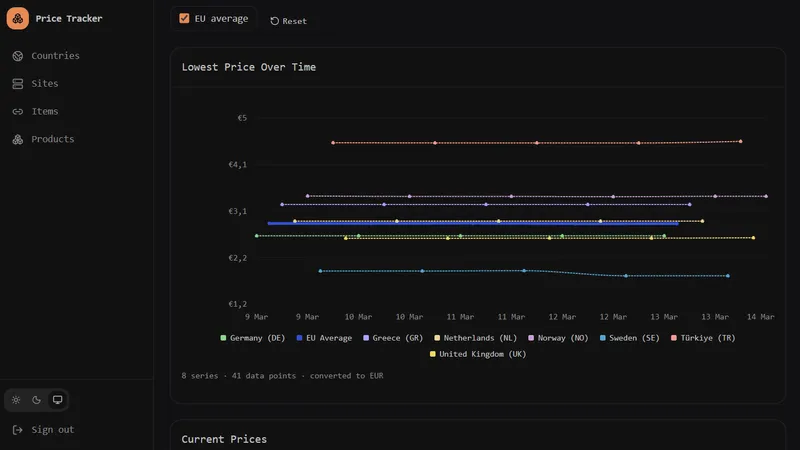This screenshot has height=450, width=800.
Task: Click the Norway (NO) legend label
Action: coord(563,338)
